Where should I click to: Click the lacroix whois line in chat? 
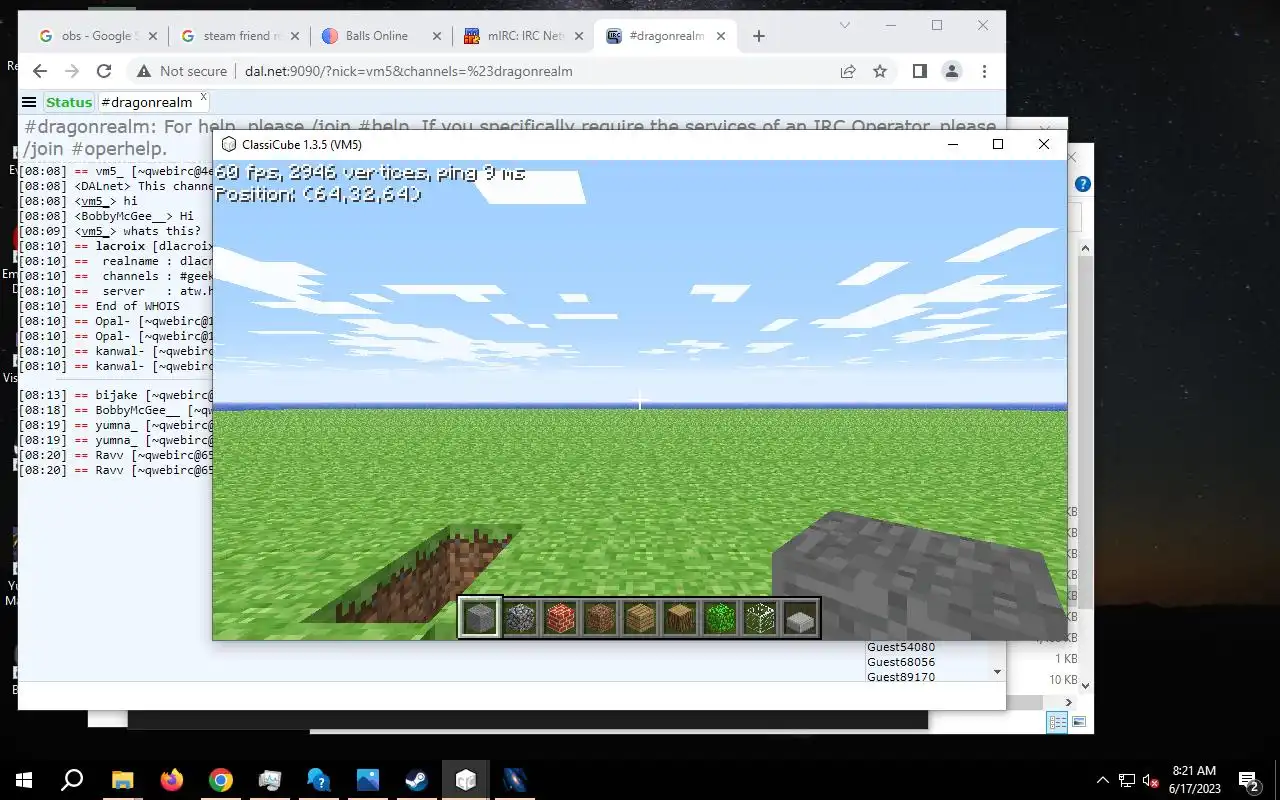(x=116, y=246)
